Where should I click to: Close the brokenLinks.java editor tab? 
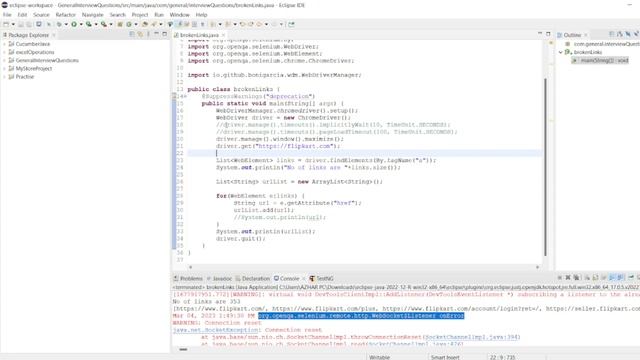[x=223, y=35]
